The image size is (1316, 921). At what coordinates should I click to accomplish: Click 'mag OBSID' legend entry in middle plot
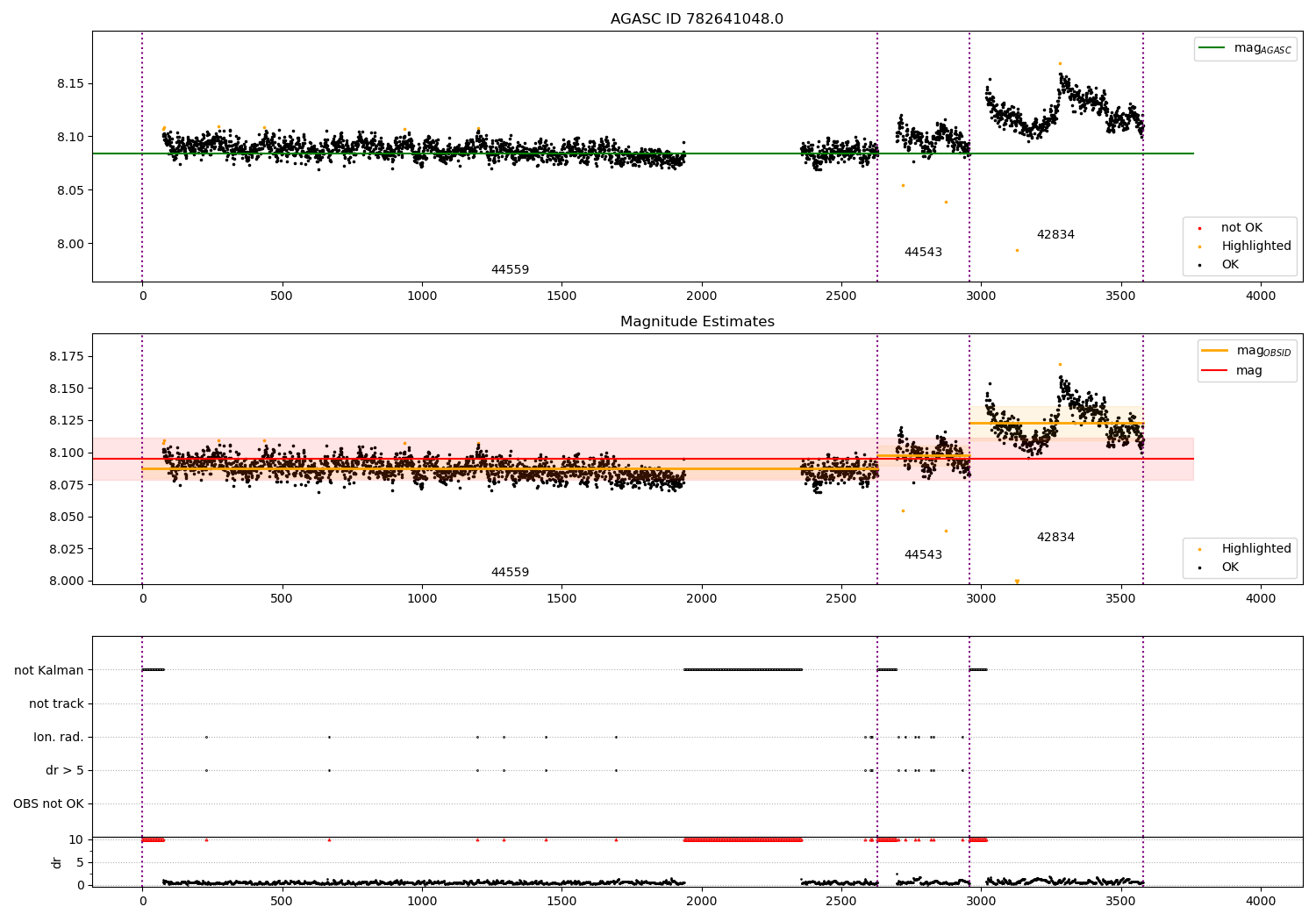[x=1247, y=351]
